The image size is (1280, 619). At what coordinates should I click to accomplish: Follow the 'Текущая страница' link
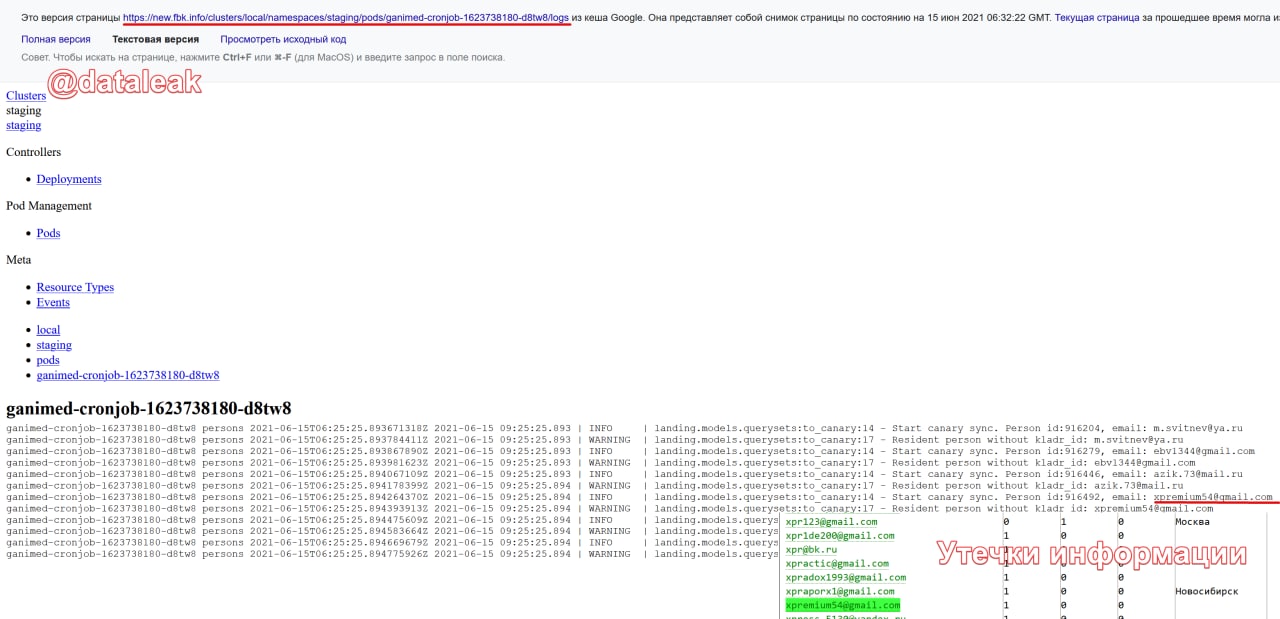click(1097, 18)
